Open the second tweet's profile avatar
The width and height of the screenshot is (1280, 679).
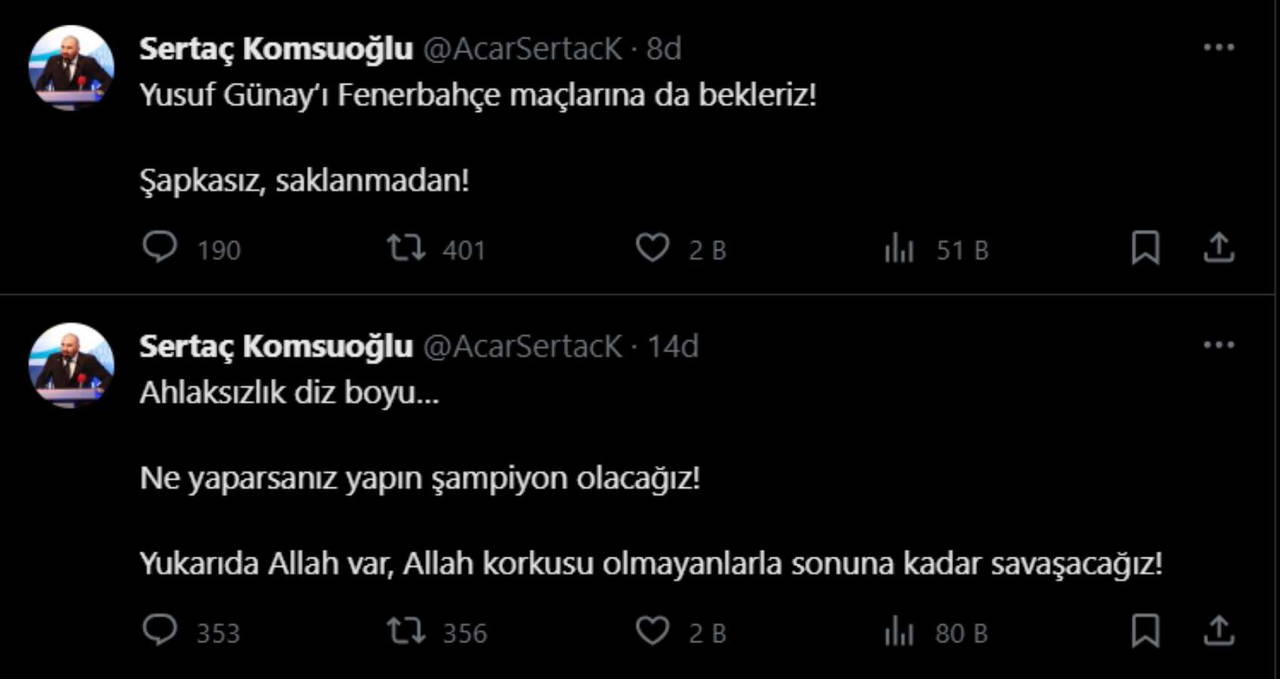coord(71,364)
